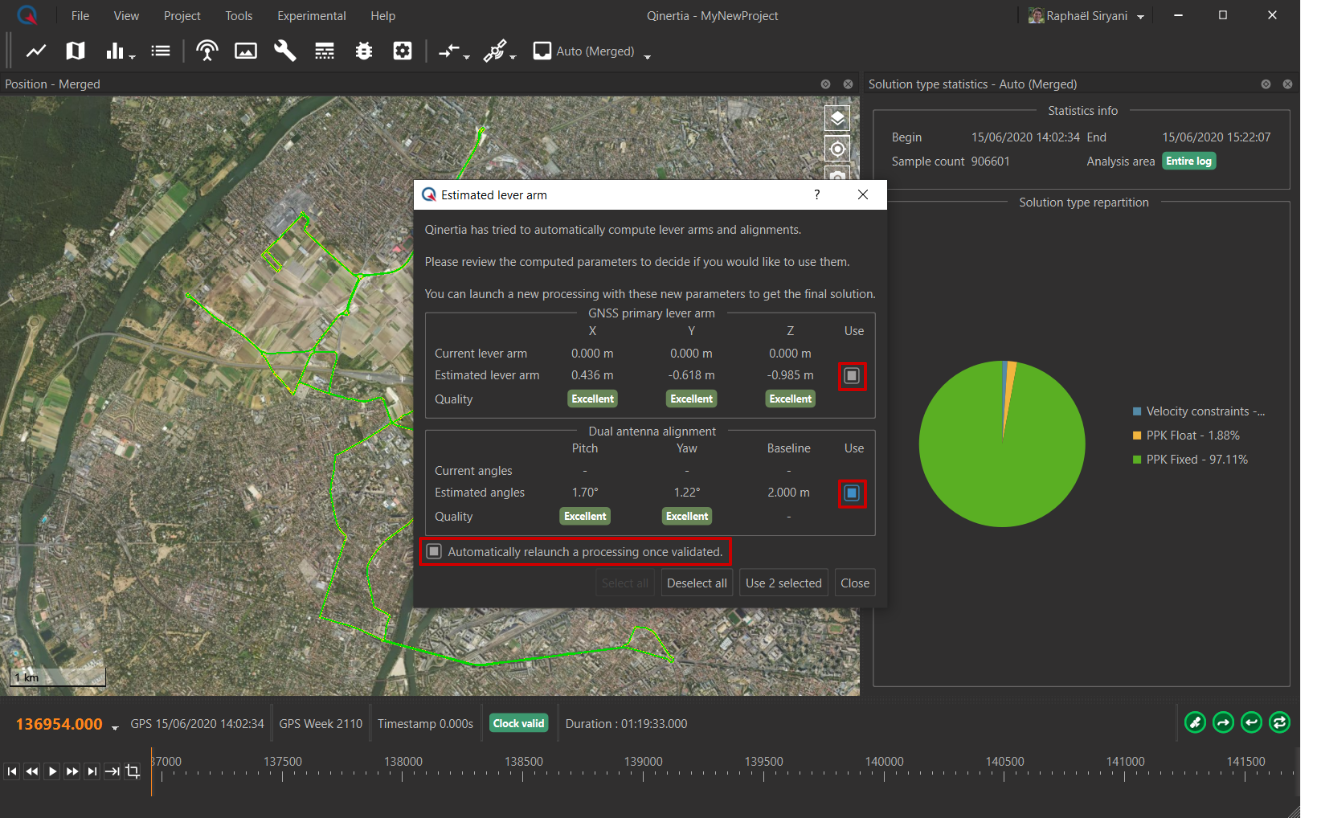1320x838 pixels.
Task: Enable automatically relaunch processing checkbox
Action: pos(434,551)
